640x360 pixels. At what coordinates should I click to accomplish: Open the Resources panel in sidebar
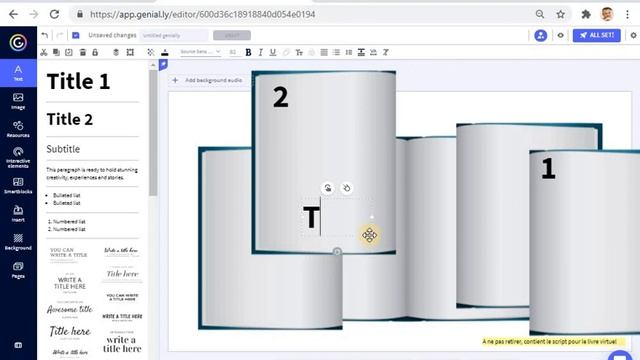click(x=18, y=129)
